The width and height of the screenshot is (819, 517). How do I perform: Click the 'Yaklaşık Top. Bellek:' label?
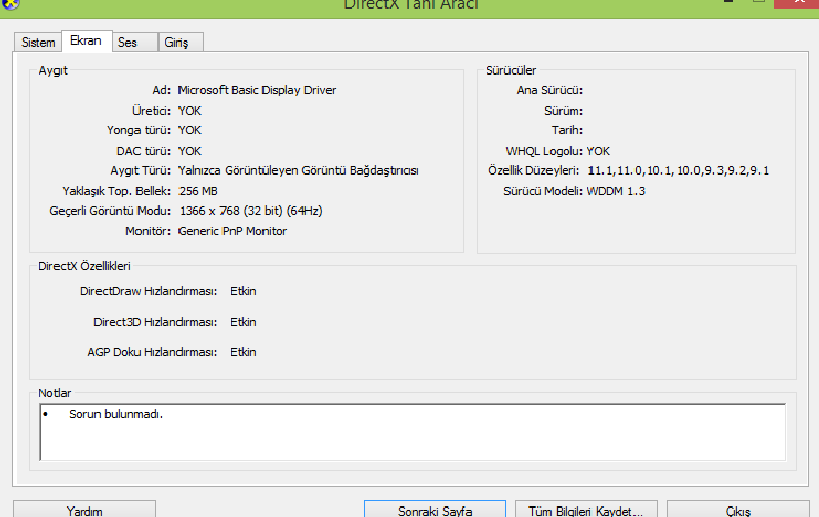116,191
